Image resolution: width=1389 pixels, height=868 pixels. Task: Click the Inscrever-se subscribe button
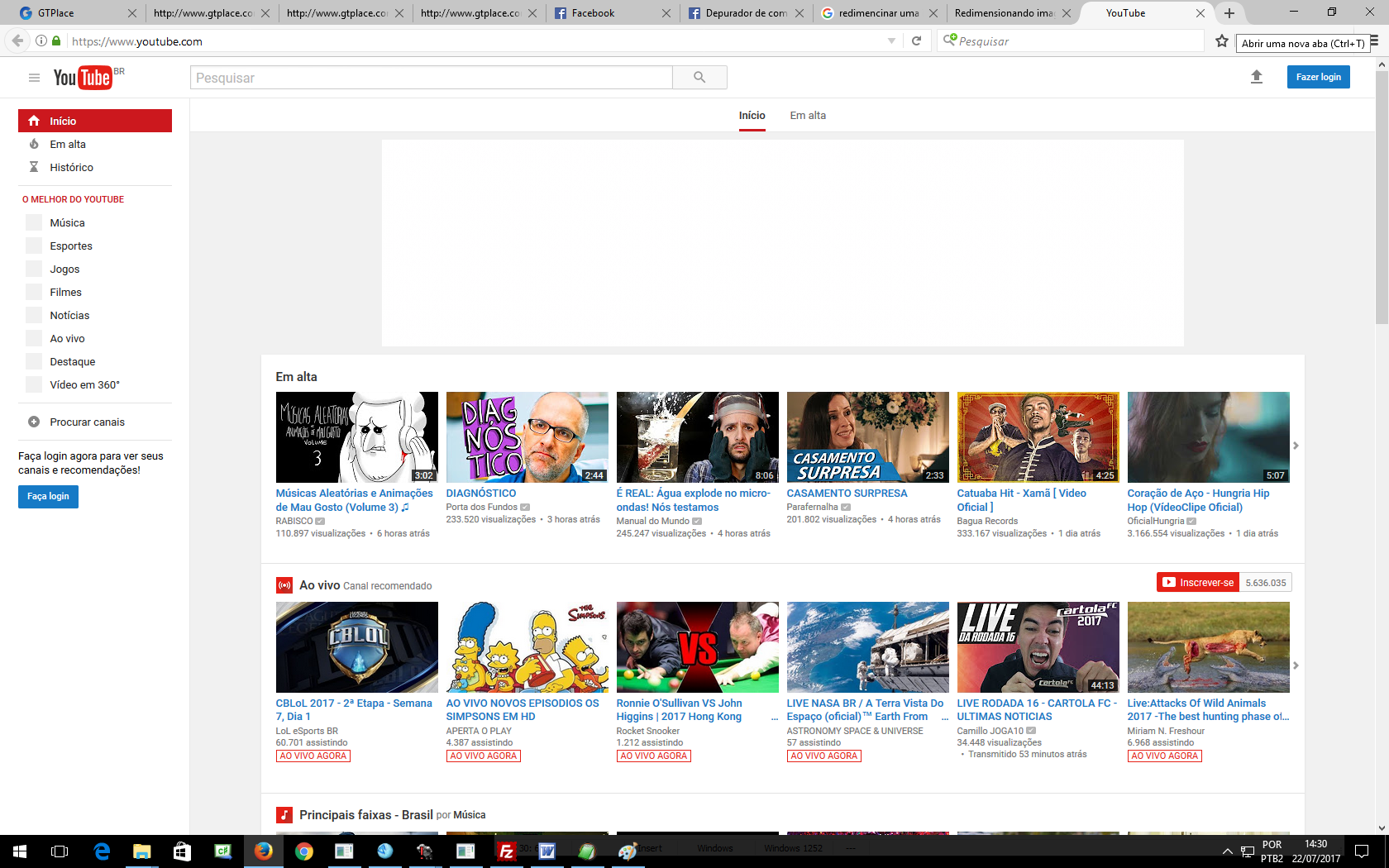1198,583
